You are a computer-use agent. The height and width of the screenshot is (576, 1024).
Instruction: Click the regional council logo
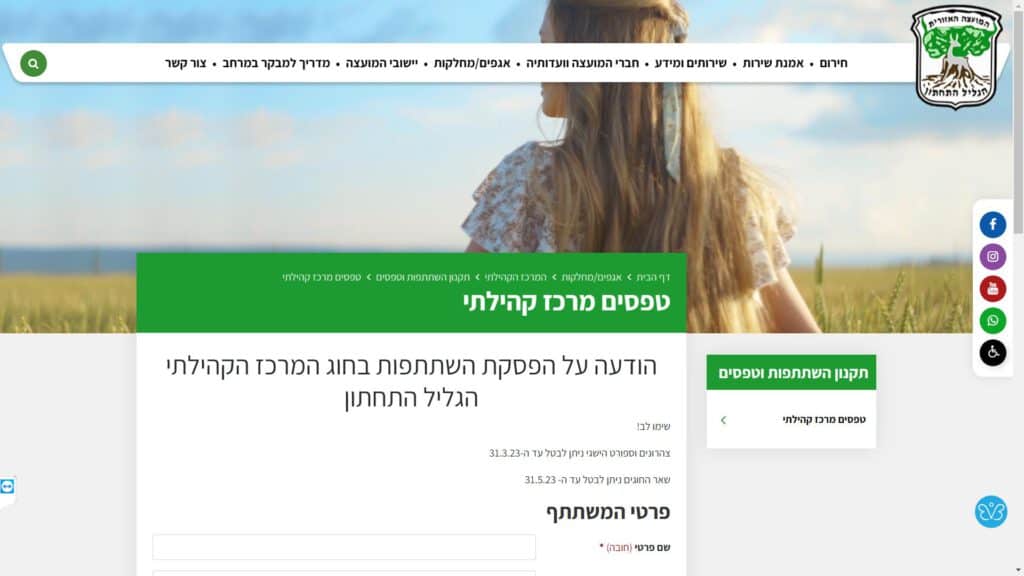[x=956, y=57]
